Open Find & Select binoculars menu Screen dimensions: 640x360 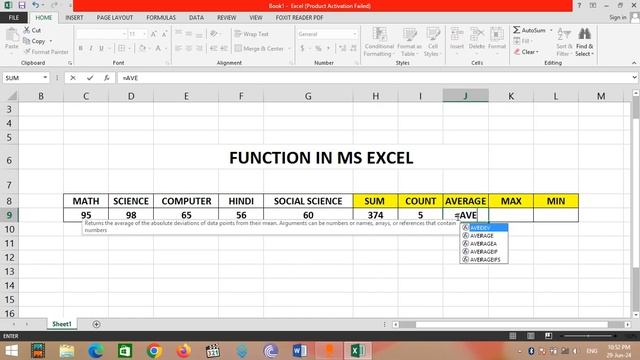(x=584, y=42)
